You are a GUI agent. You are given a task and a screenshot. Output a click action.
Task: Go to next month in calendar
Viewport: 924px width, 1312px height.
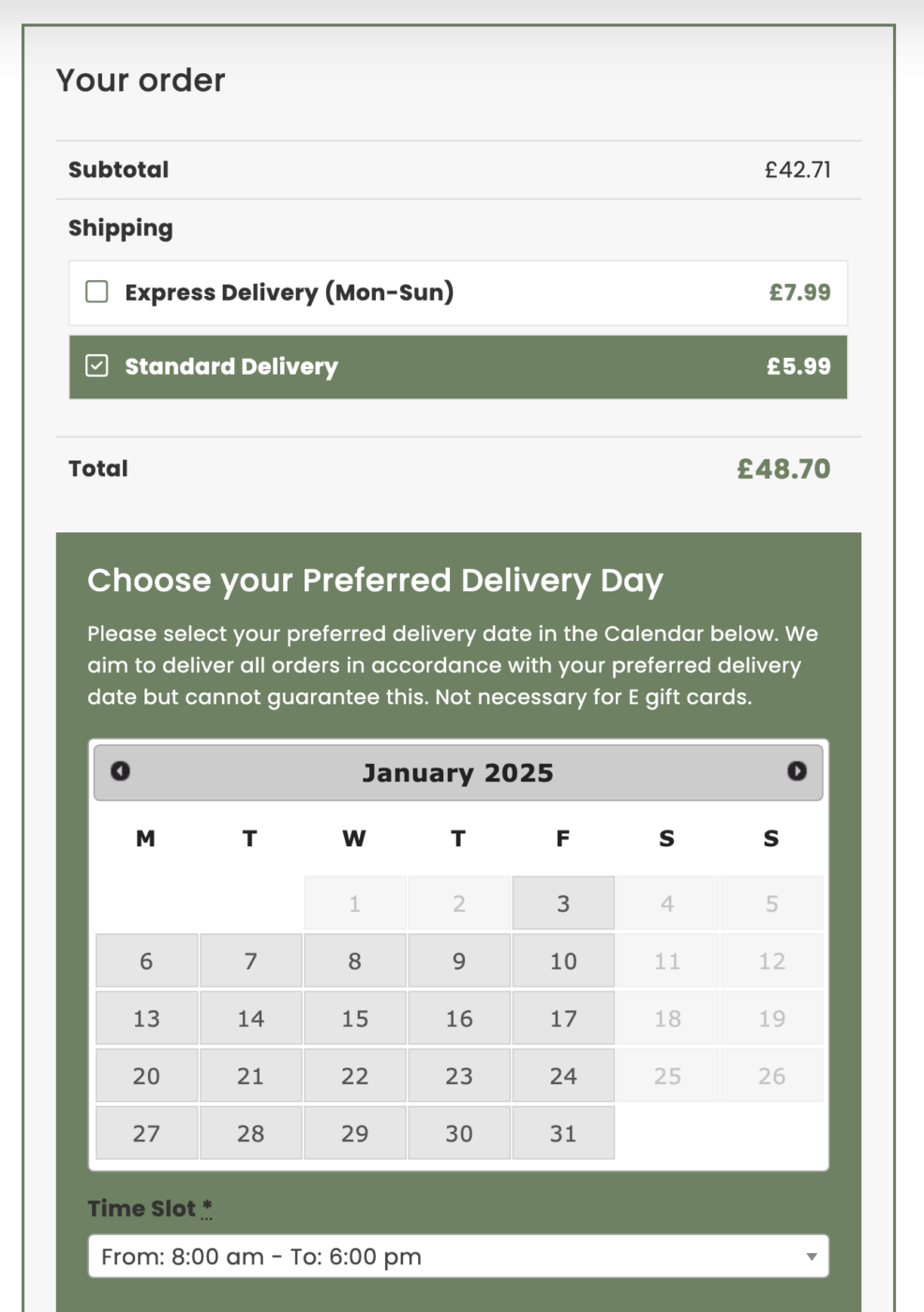[797, 771]
